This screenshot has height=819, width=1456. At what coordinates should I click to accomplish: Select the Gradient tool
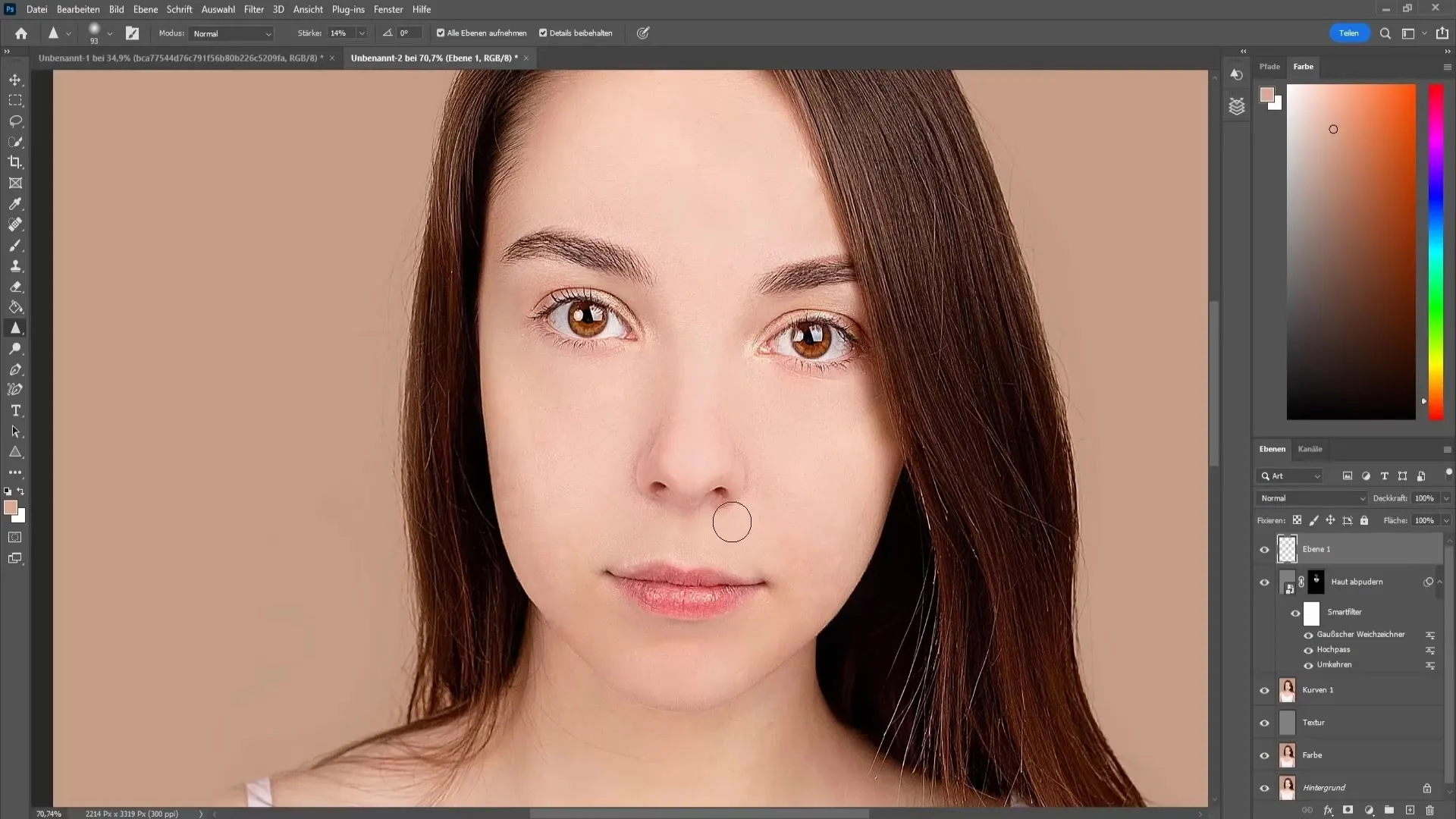coord(15,307)
